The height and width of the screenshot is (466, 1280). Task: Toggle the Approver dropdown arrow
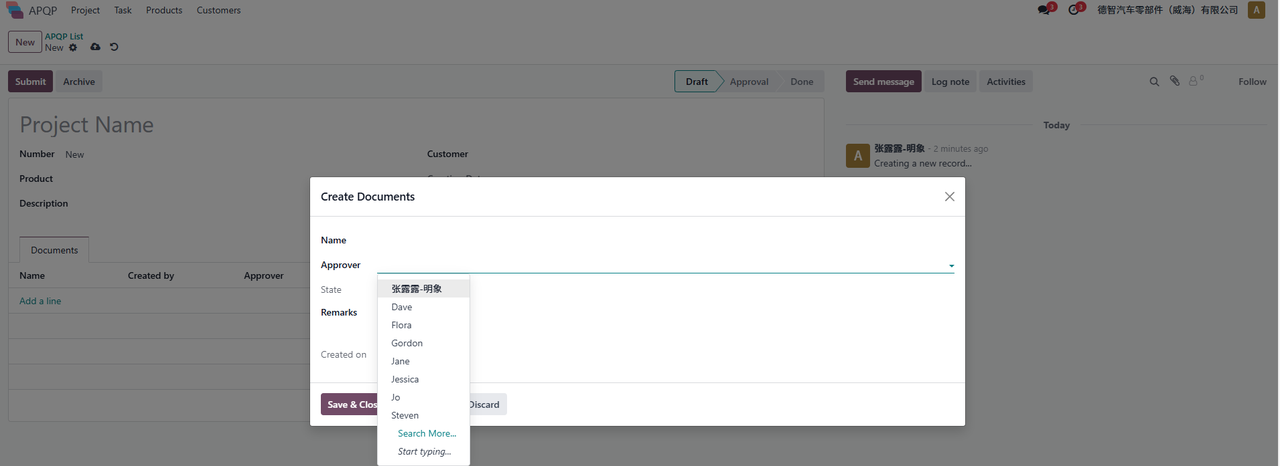[951, 266]
